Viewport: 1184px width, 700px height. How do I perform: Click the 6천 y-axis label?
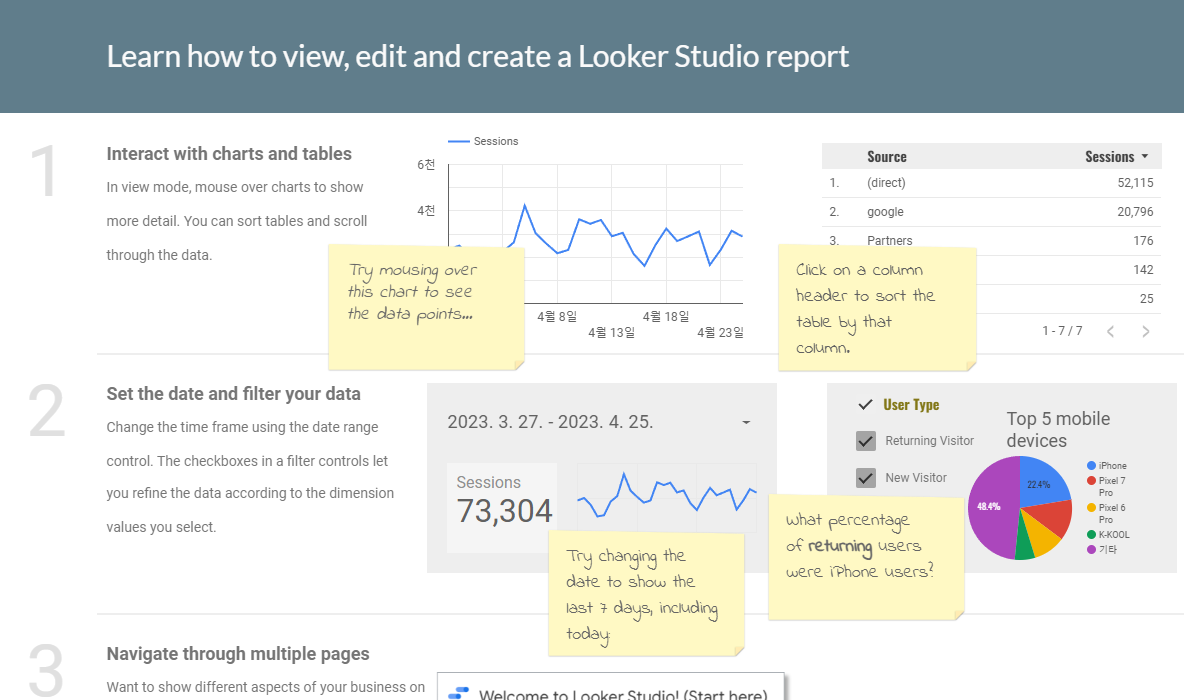click(x=426, y=165)
